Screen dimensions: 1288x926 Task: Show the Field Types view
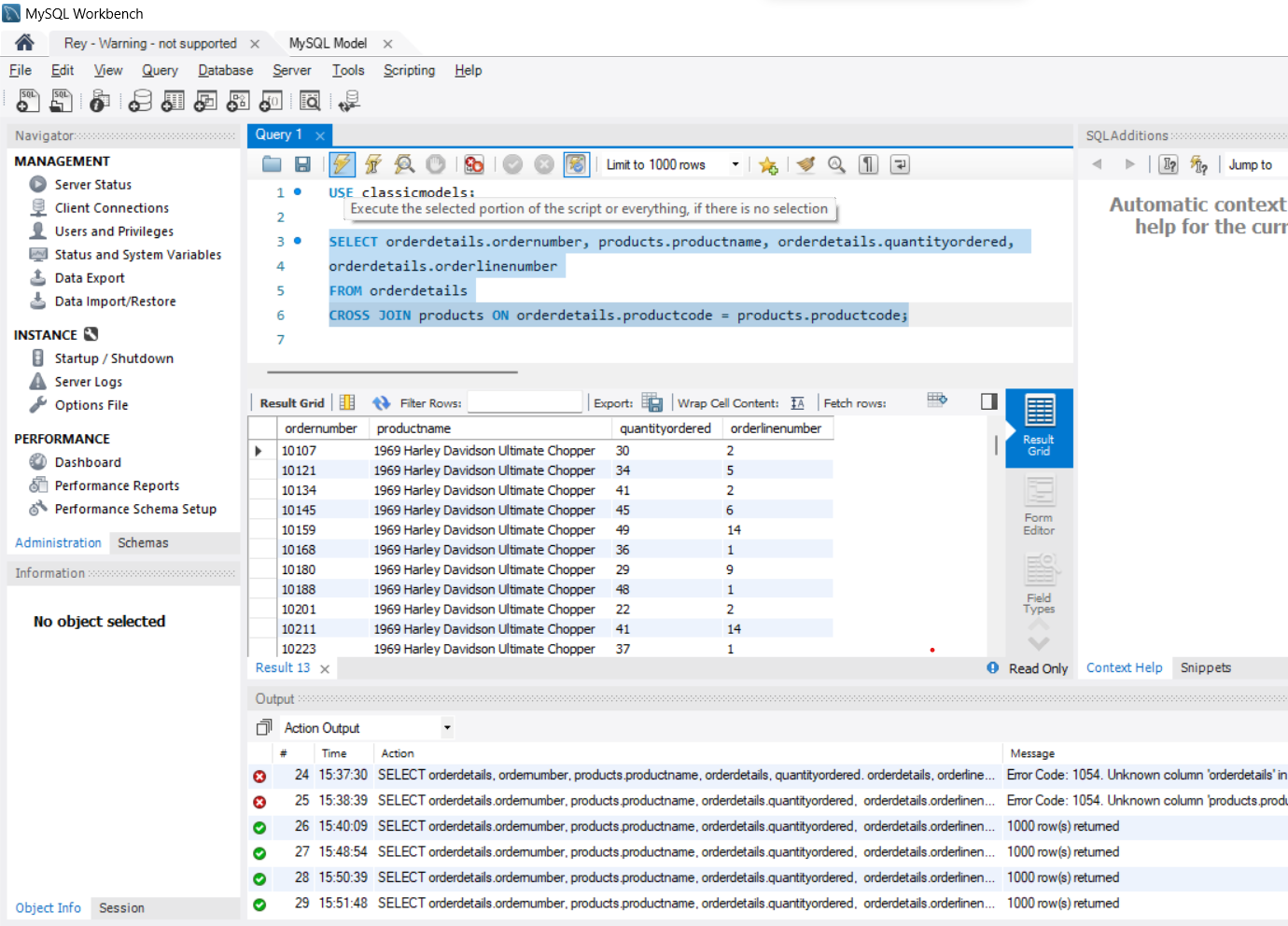1039,585
